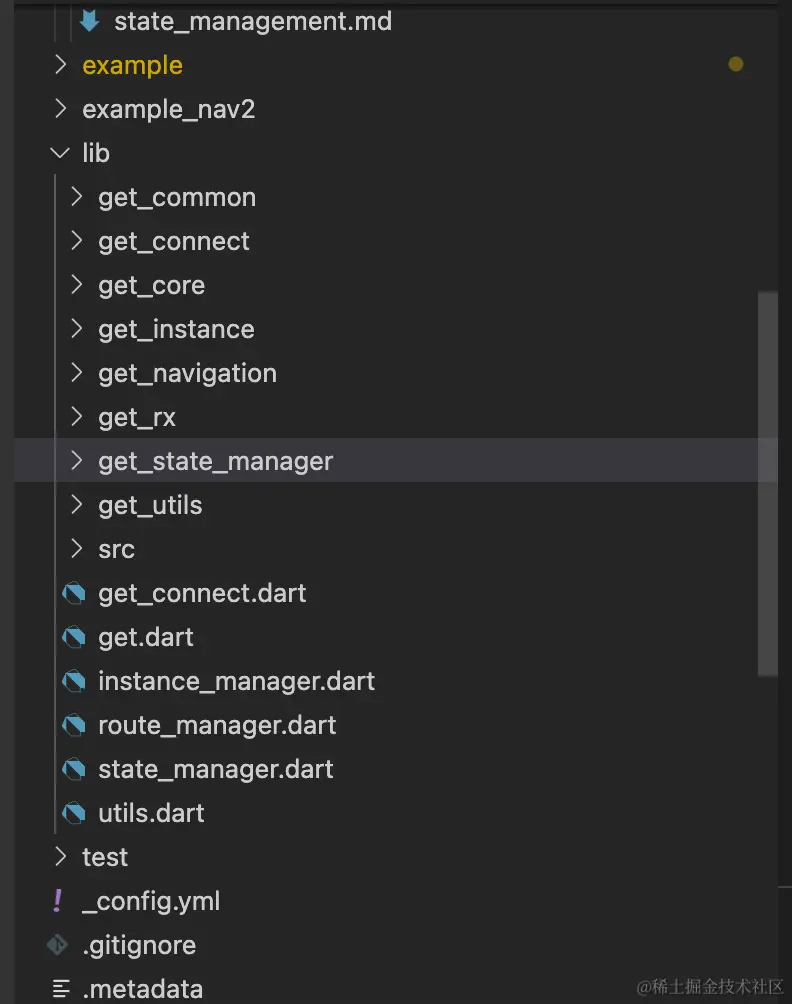Screen dimensions: 792x1004
Task: Expand the get_state_manager folder chevron
Action: [77, 461]
